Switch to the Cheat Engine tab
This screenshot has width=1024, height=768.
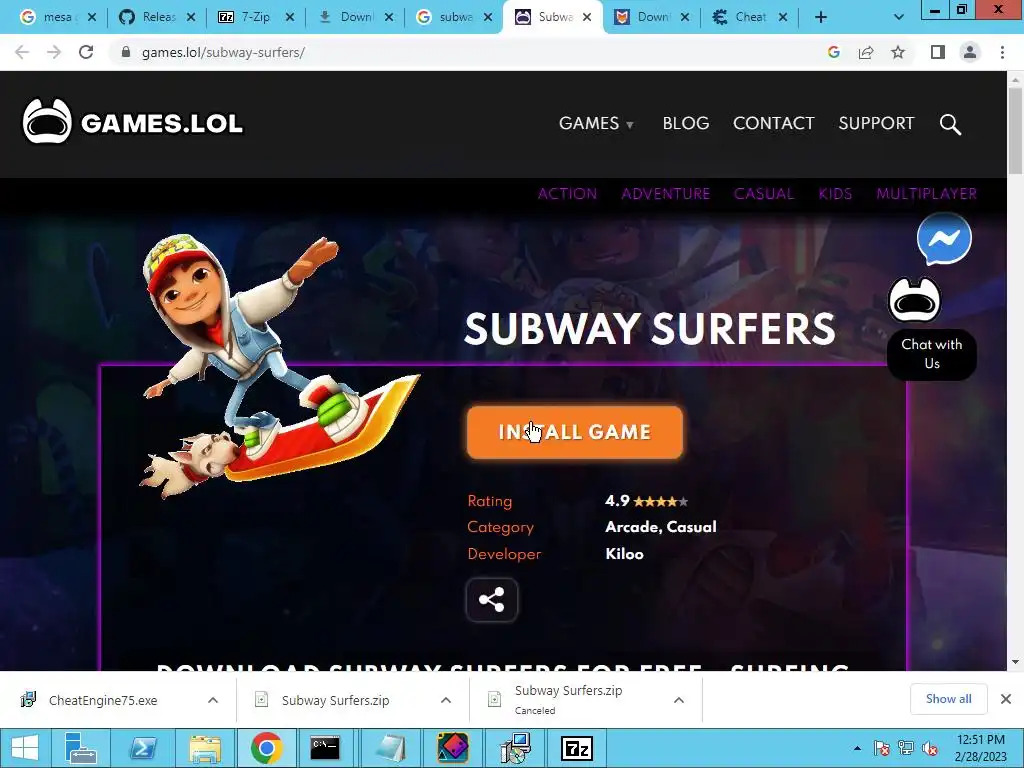pos(748,18)
